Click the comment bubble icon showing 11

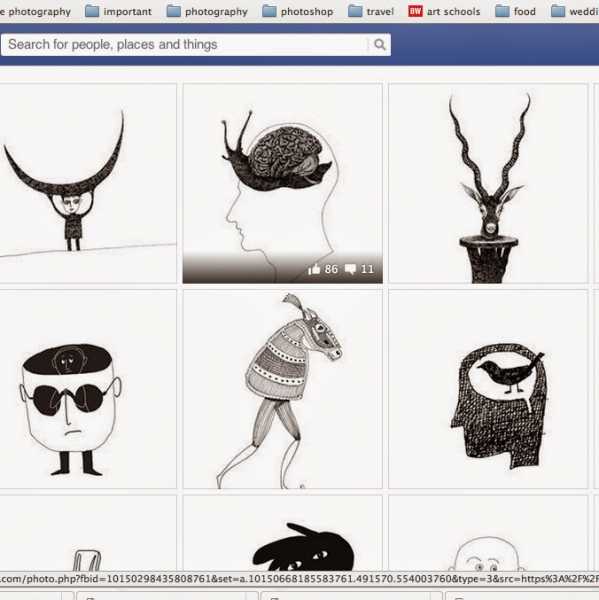350,269
